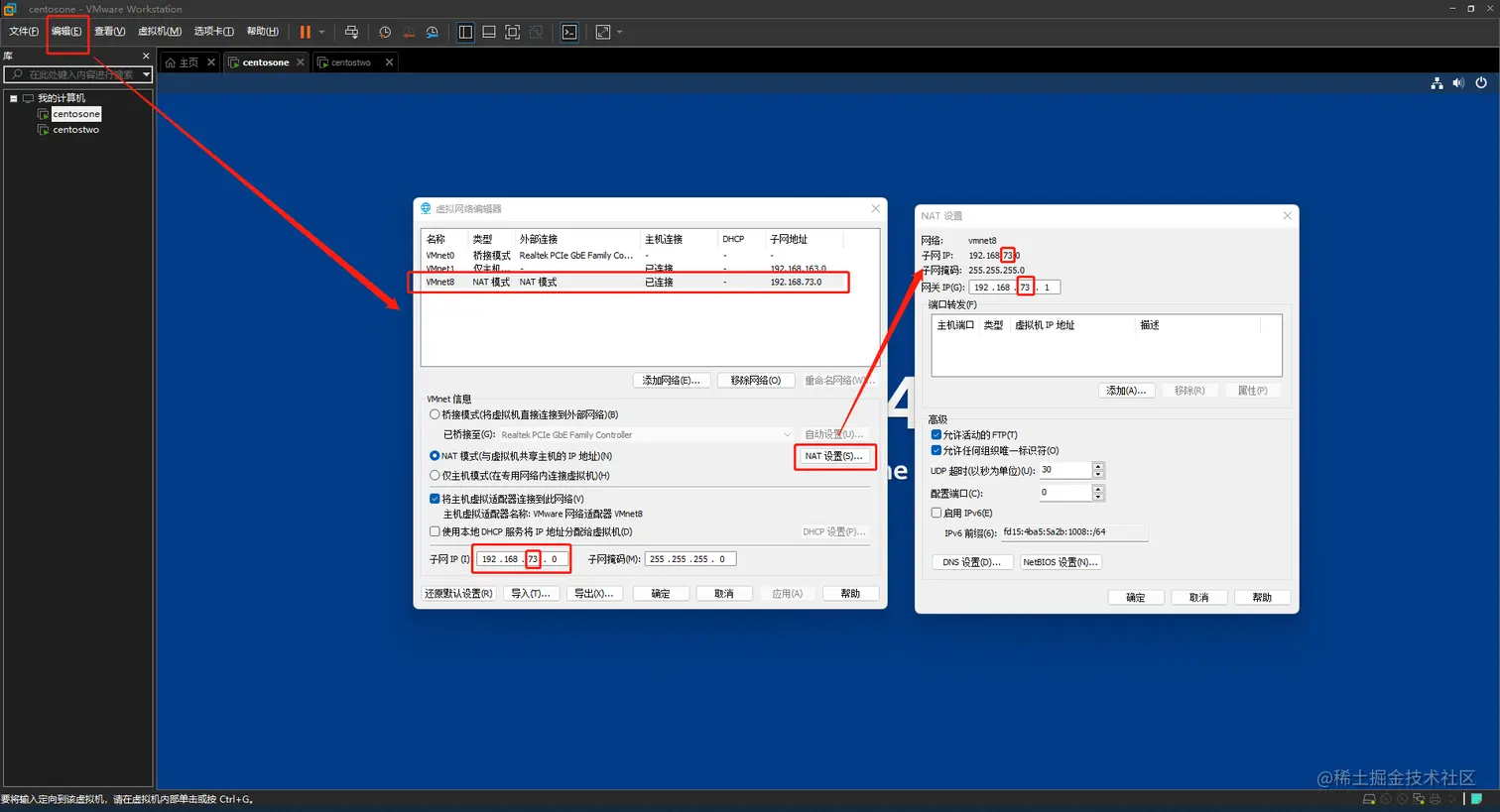Decrease the UDP 超时 value
This screenshot has width=1500, height=812.
click(1098, 474)
